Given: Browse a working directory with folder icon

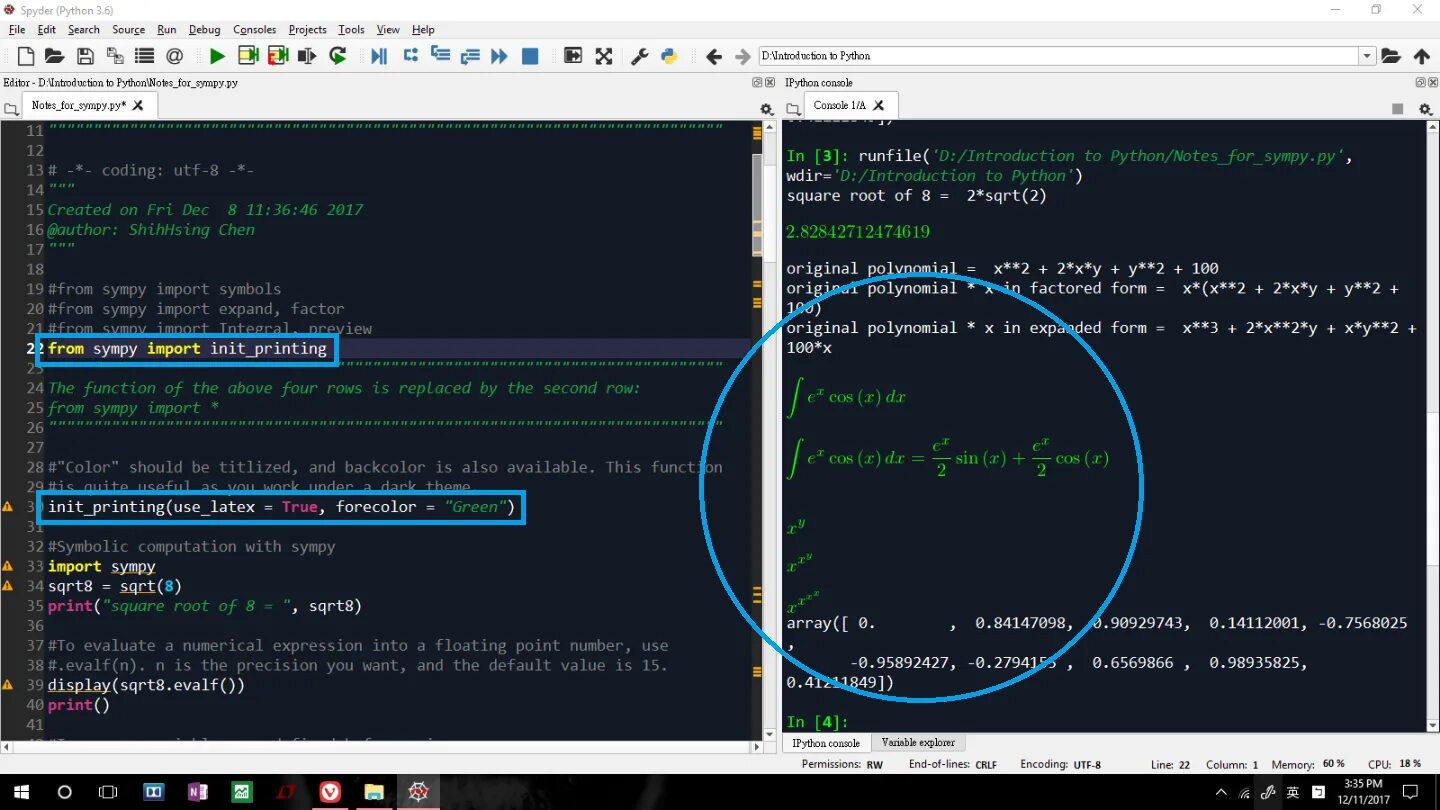Looking at the screenshot, I should 1391,56.
